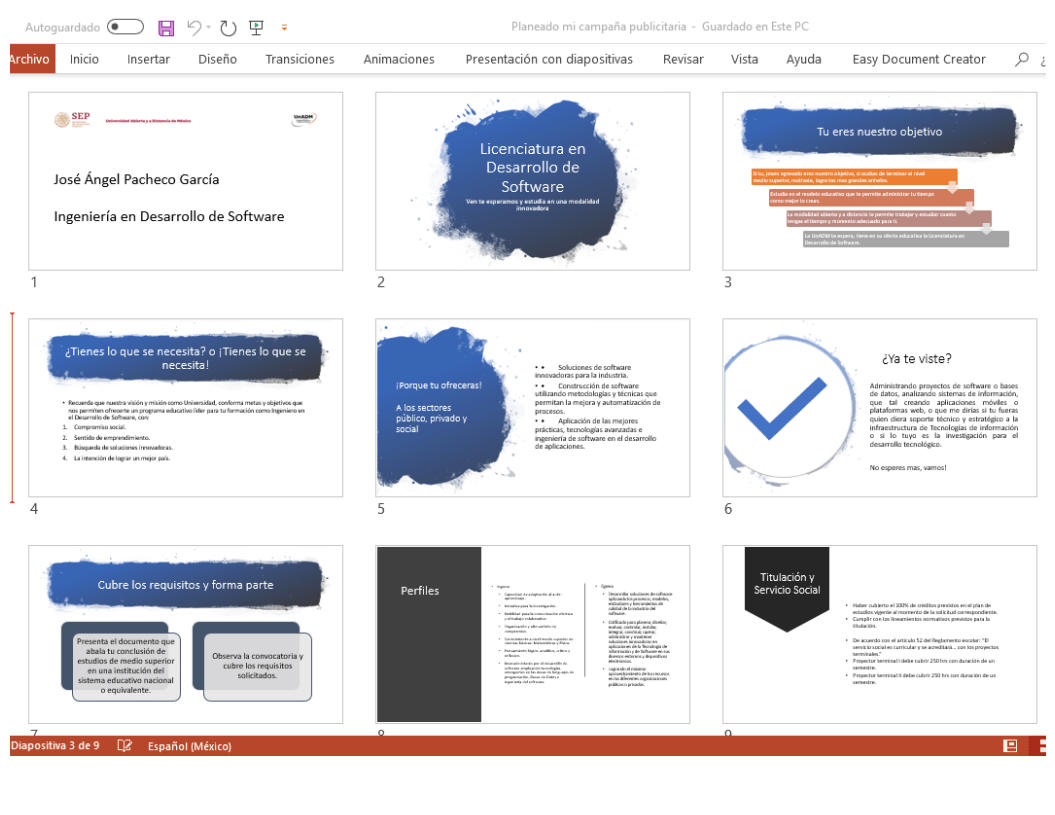Start slideshow from beginning icon
1055x815 pixels.
coord(256,27)
